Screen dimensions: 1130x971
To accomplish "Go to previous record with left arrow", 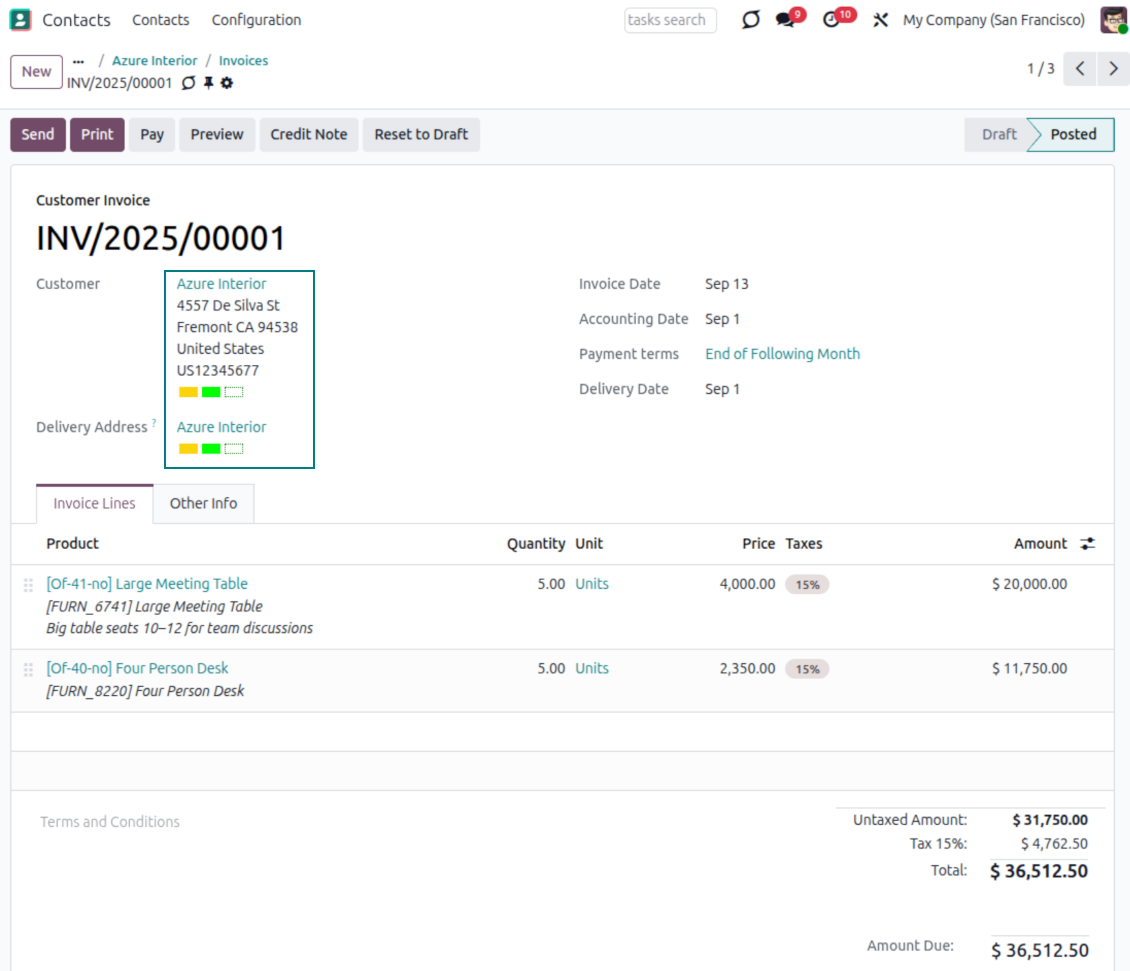I will tap(1079, 69).
